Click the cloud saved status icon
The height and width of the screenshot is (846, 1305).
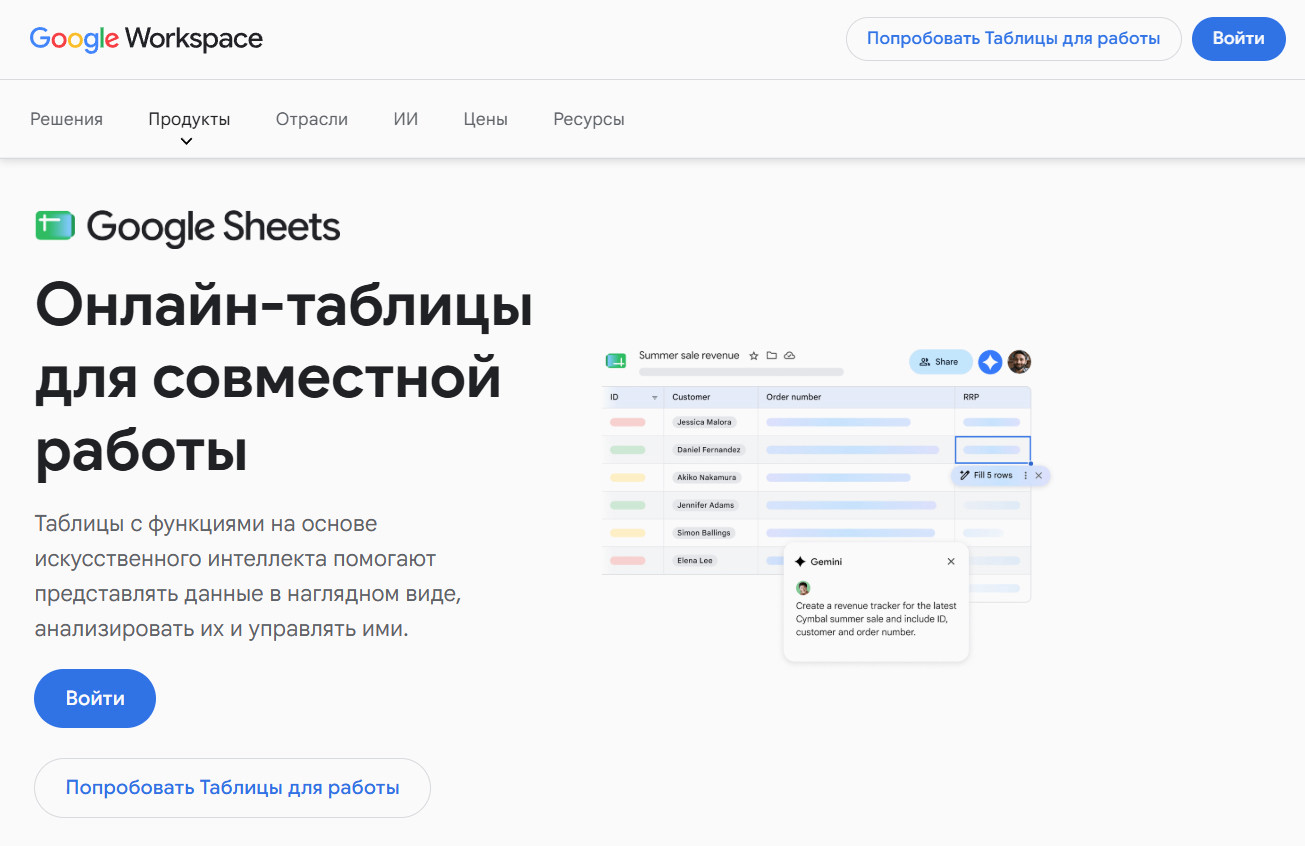789,356
